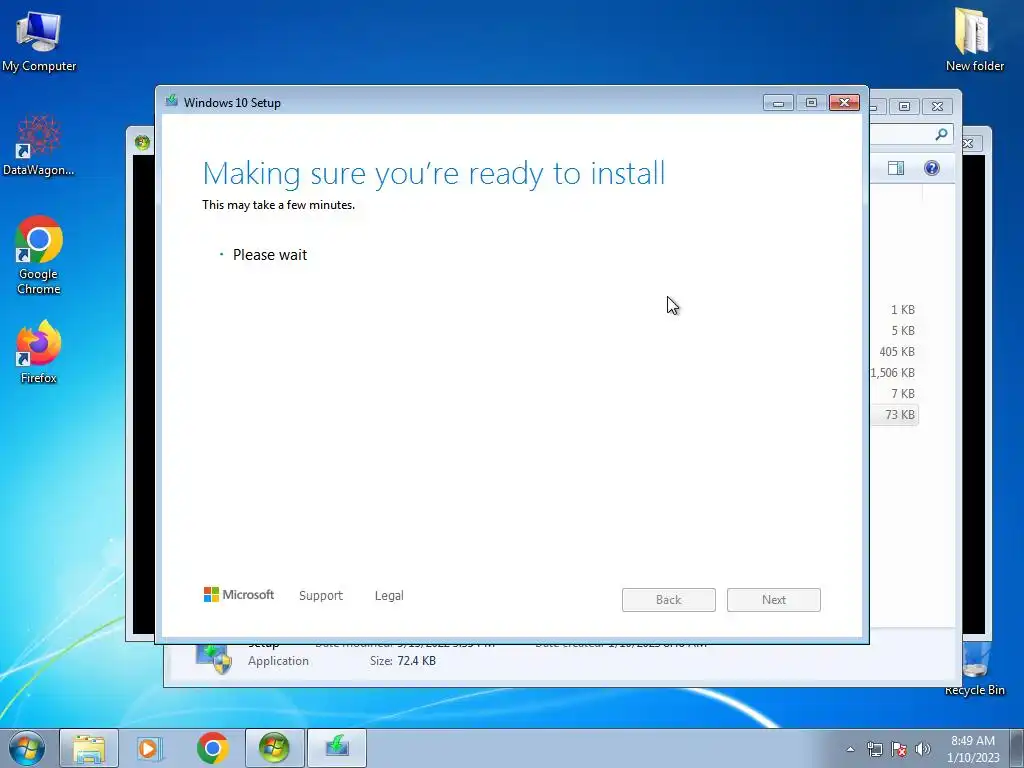Viewport: 1024px width, 768px height.
Task: Click the search magnifier in Explorer window
Action: [941, 135]
